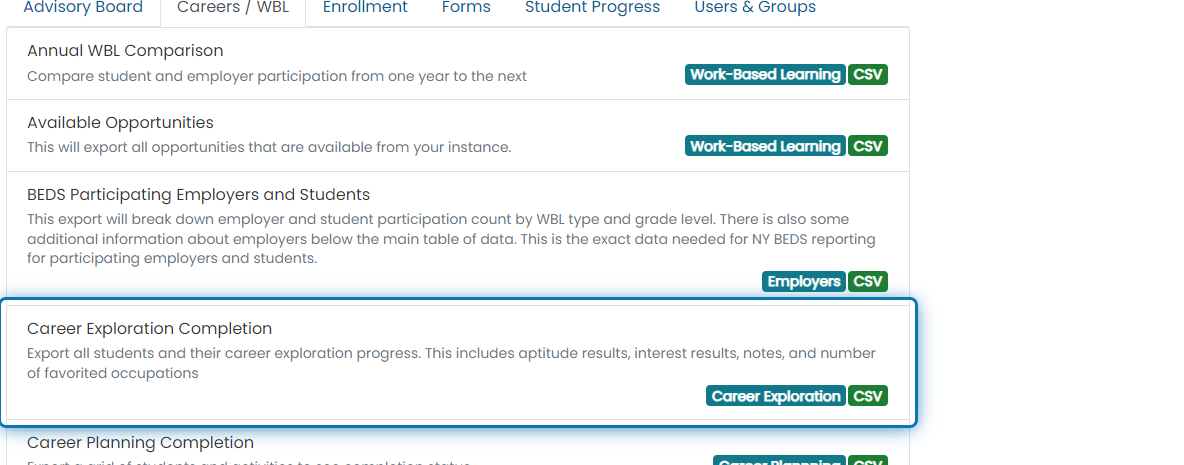This screenshot has height=465, width=1184.
Task: Click the Employers tag badge
Action: pos(803,282)
